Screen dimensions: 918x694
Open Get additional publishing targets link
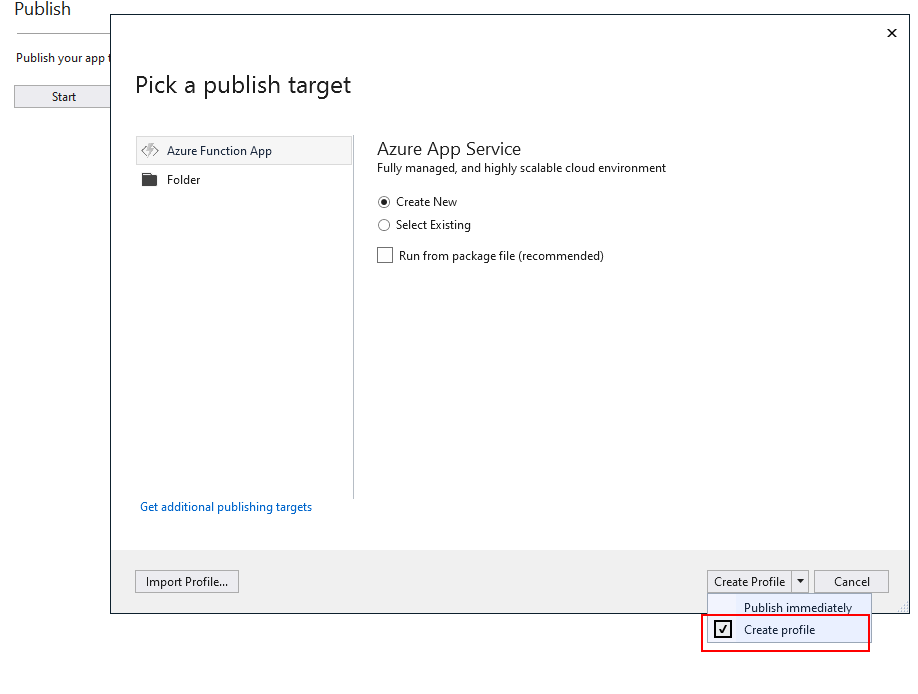pyautogui.click(x=226, y=507)
